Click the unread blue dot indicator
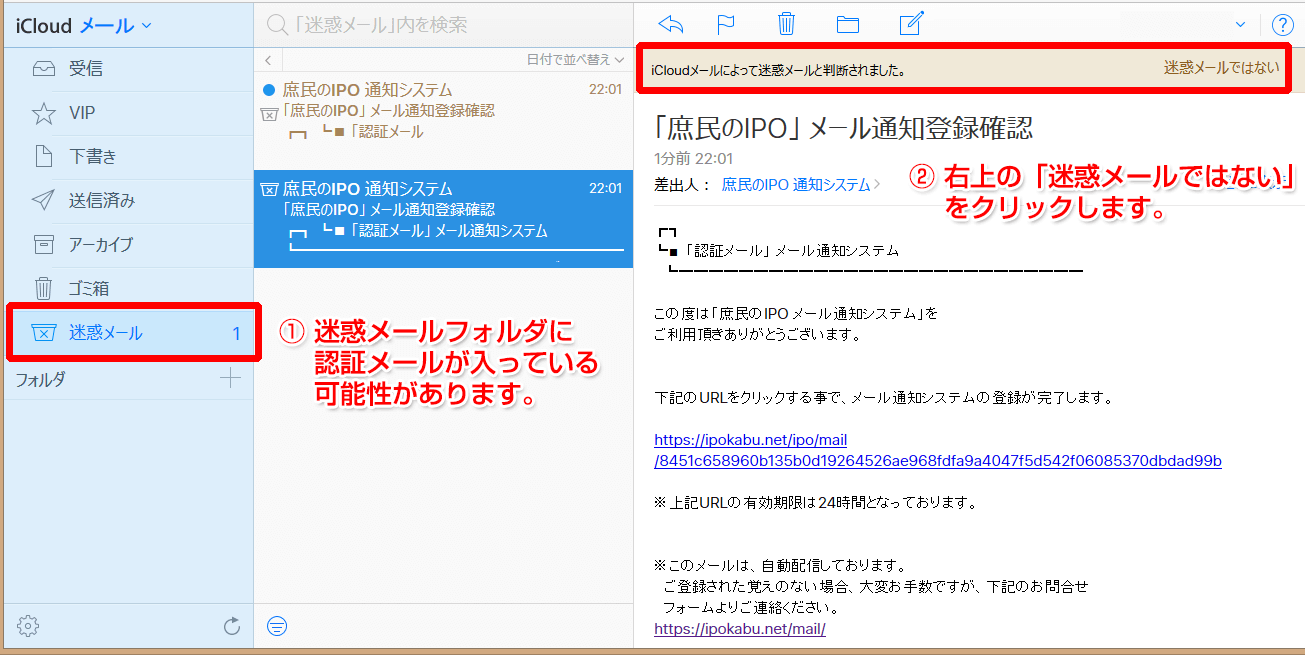Screen dimensions: 1305x655 pos(268,90)
